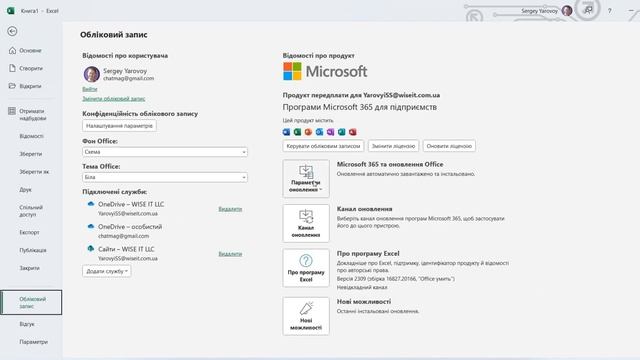
Task: Click the Excel app icon in title bar
Action: pos(11,11)
